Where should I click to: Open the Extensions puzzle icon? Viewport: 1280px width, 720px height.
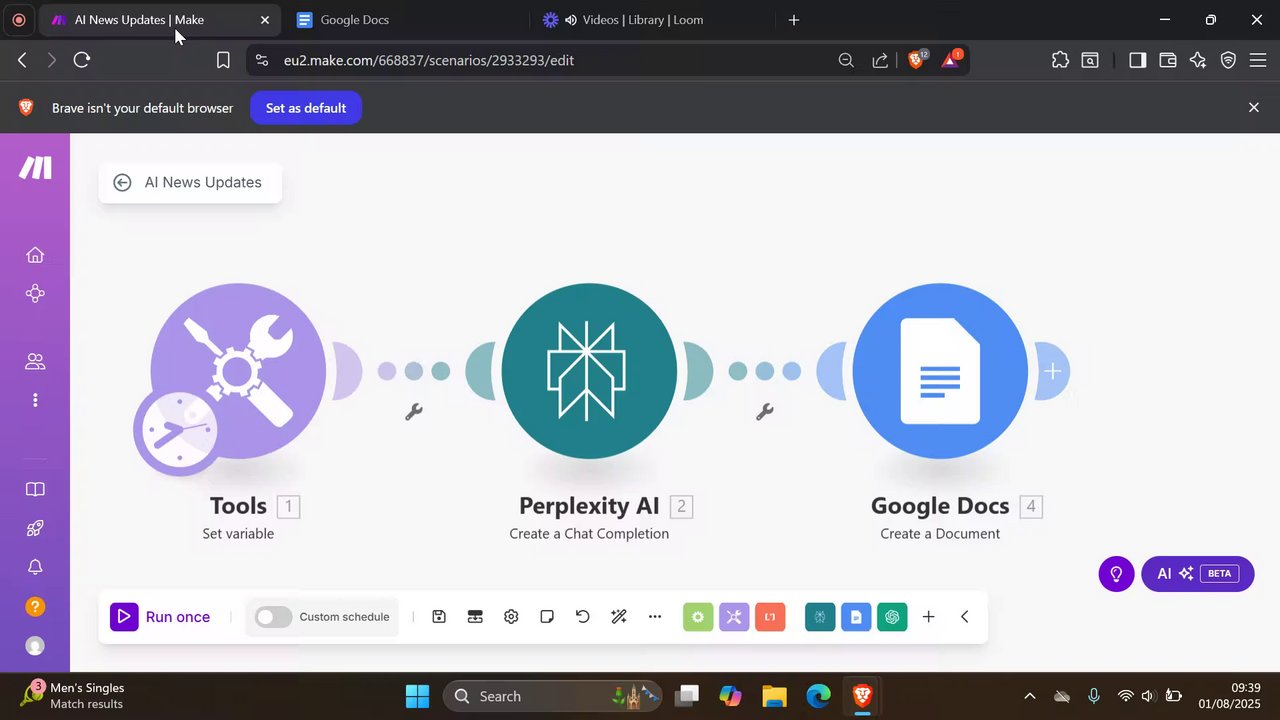click(x=1061, y=60)
